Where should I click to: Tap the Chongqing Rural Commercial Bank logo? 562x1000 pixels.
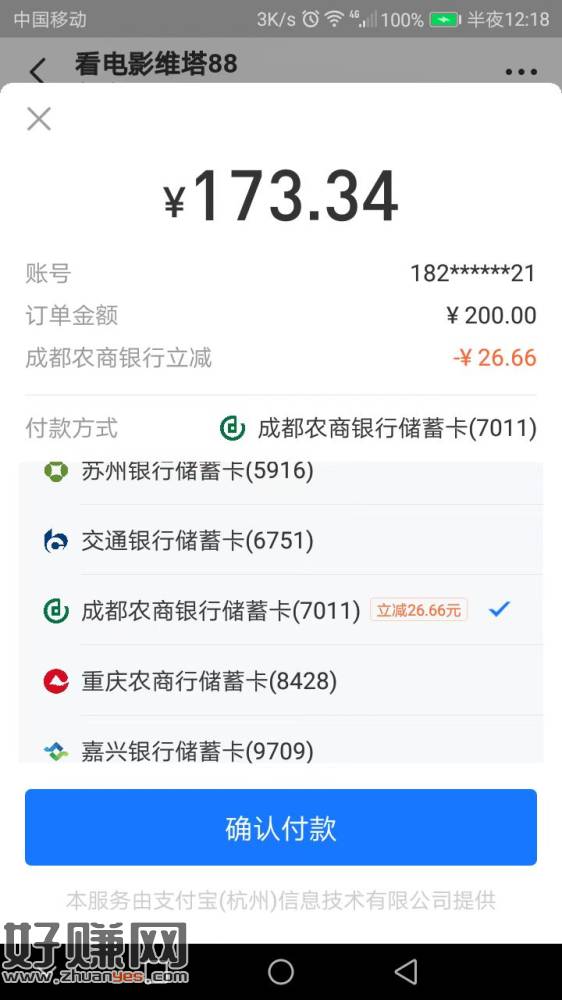56,681
